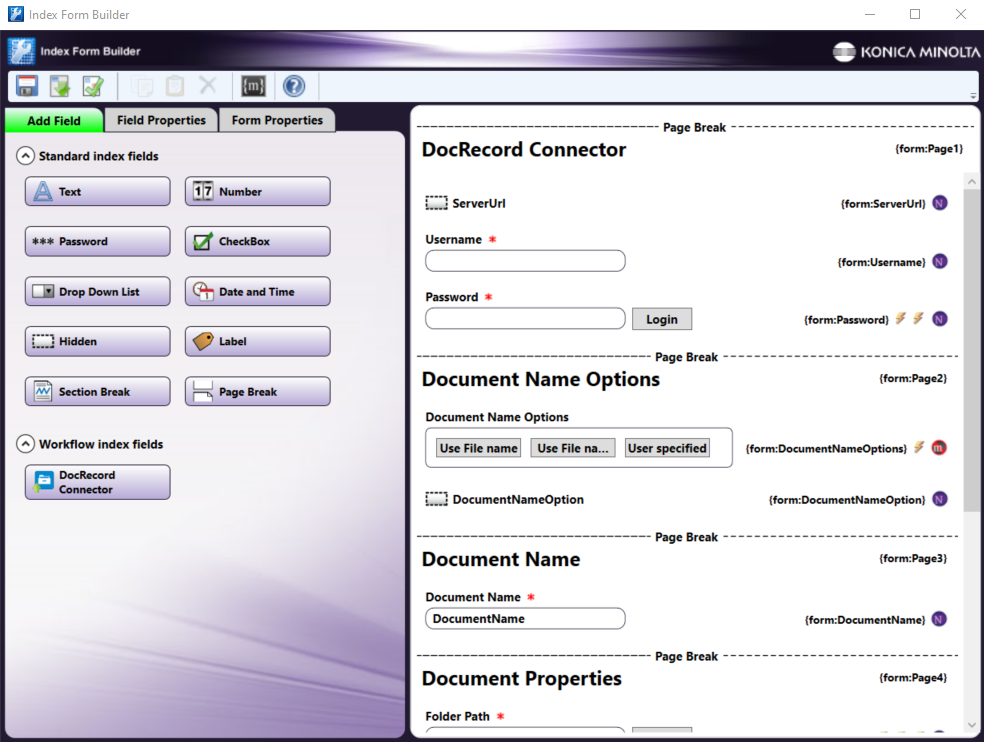984x742 pixels.
Task: Click the form preview scrollbar down arrow
Action: (x=971, y=724)
